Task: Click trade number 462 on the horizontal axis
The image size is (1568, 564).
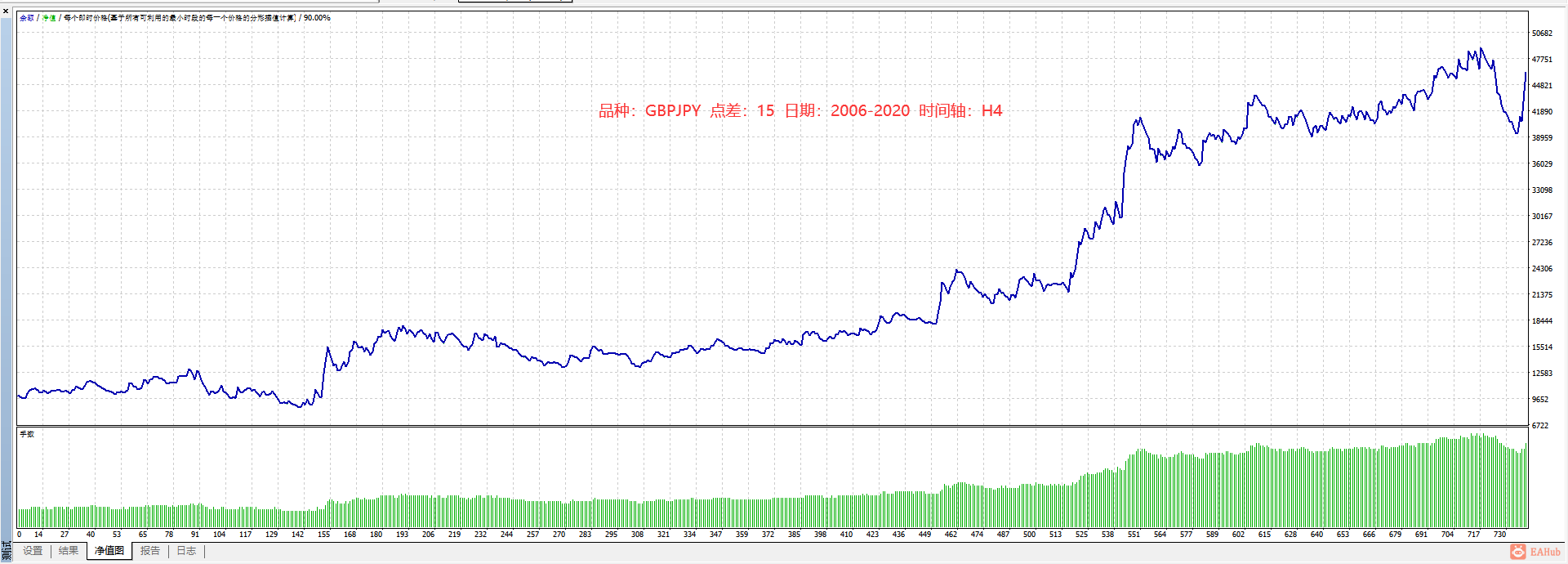Action: coord(951,535)
